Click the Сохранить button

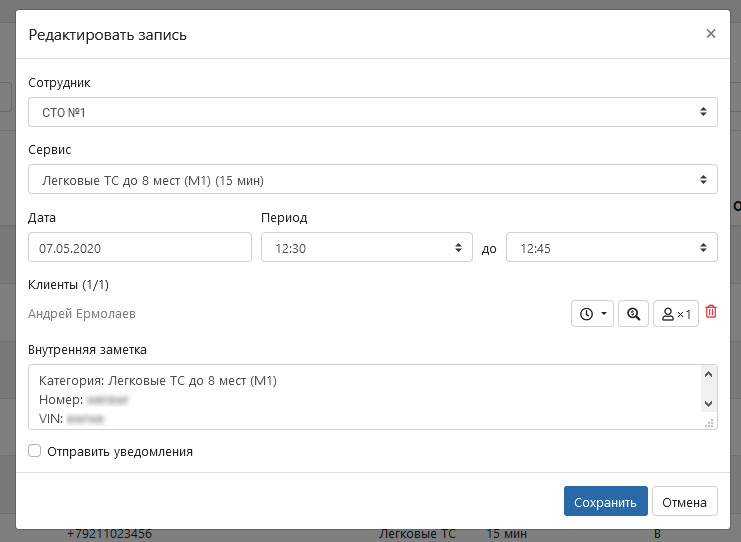coord(605,501)
